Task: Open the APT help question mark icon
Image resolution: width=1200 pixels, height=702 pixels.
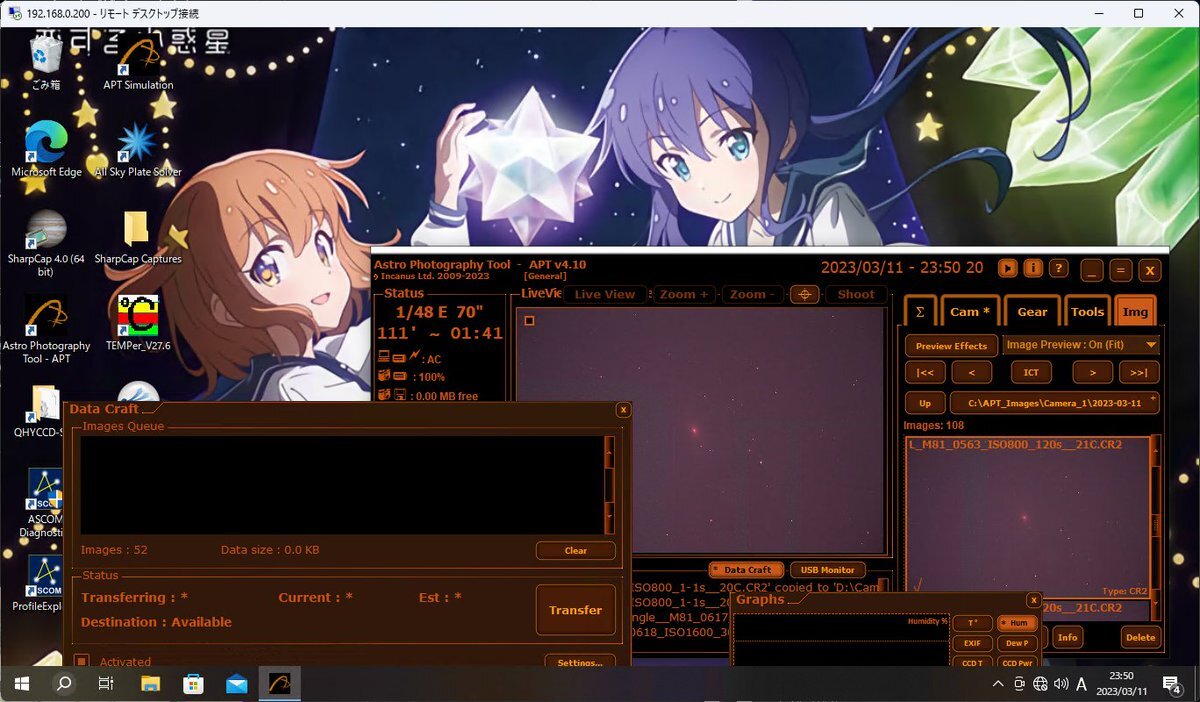Action: (1058, 268)
